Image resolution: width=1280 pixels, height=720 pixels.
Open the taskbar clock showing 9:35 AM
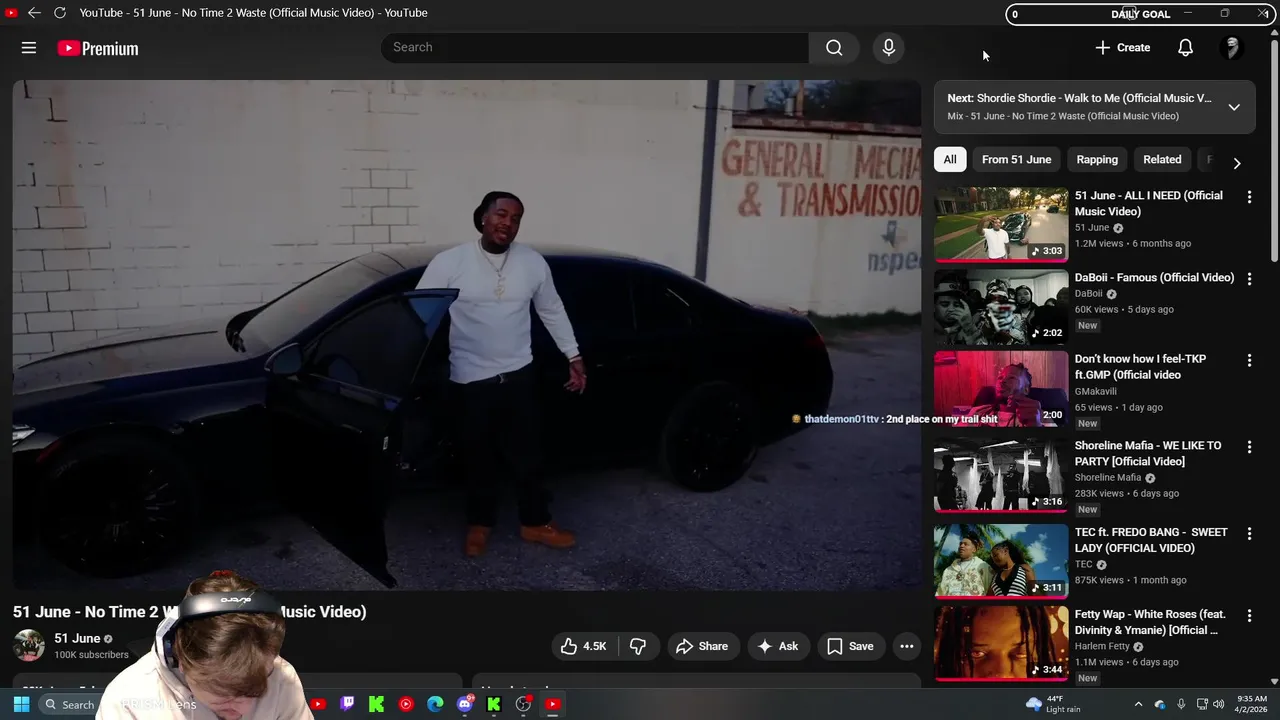point(1251,704)
